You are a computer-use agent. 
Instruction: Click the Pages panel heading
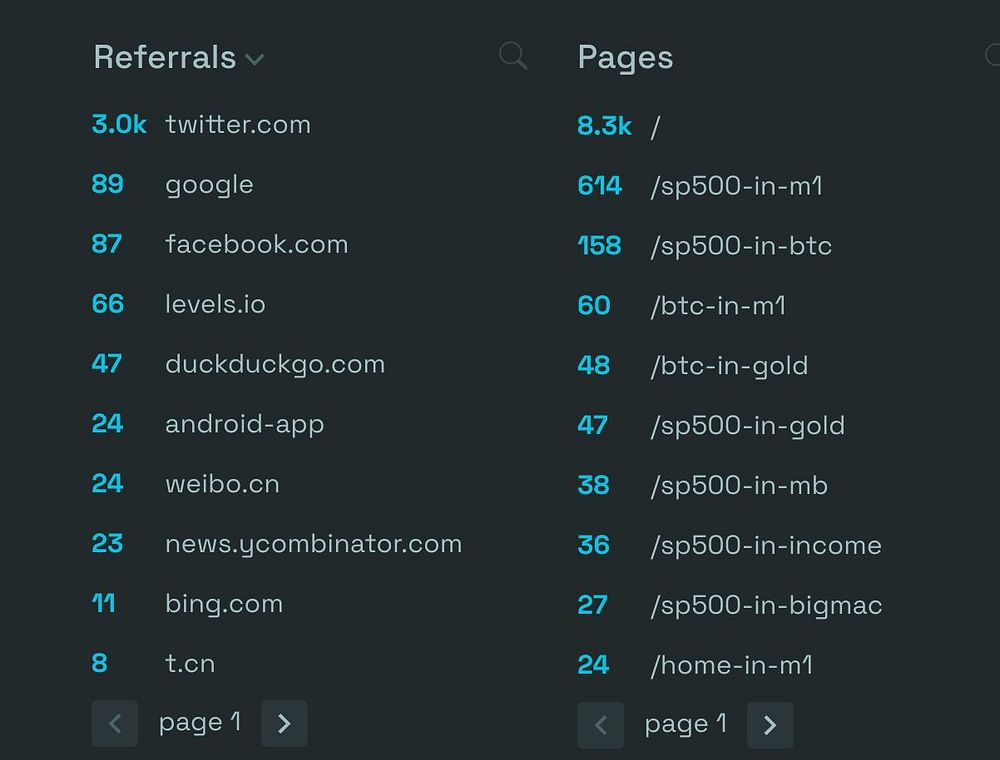[x=625, y=57]
